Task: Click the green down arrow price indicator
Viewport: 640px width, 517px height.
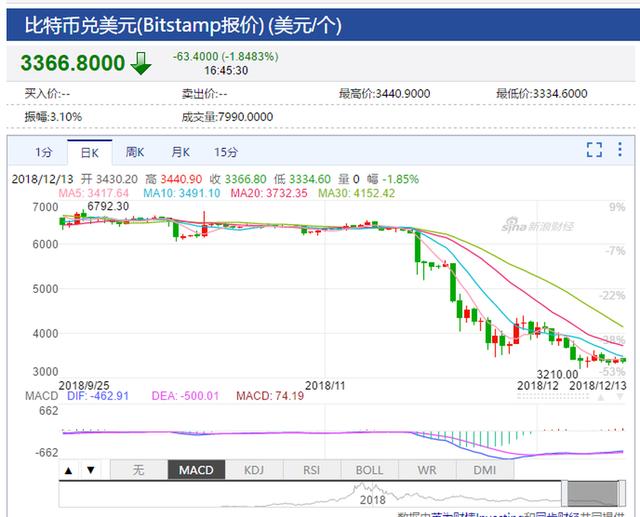Action: pos(141,63)
